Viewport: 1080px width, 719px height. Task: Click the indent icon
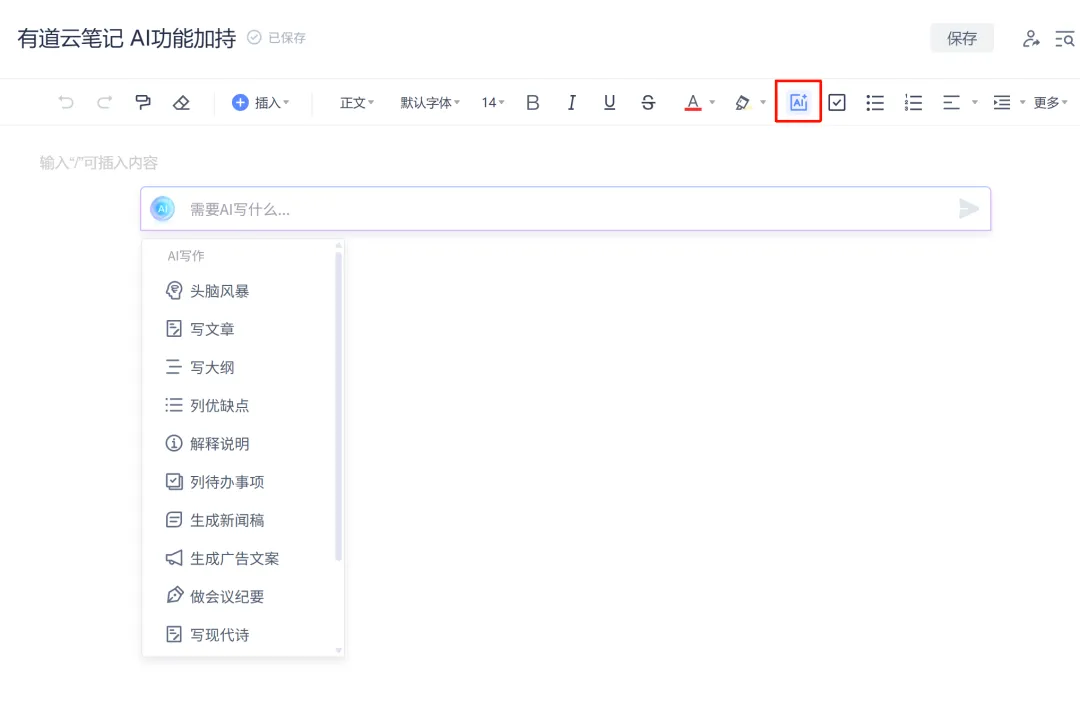click(x=1001, y=103)
